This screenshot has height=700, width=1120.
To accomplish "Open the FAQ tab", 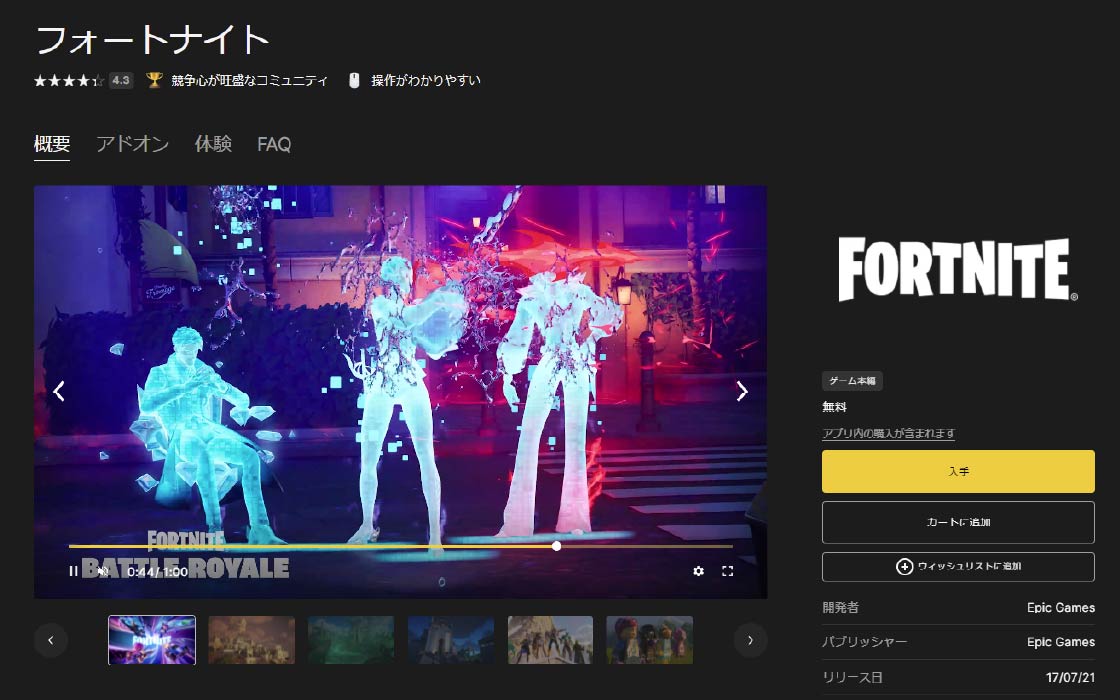I will click(x=274, y=144).
